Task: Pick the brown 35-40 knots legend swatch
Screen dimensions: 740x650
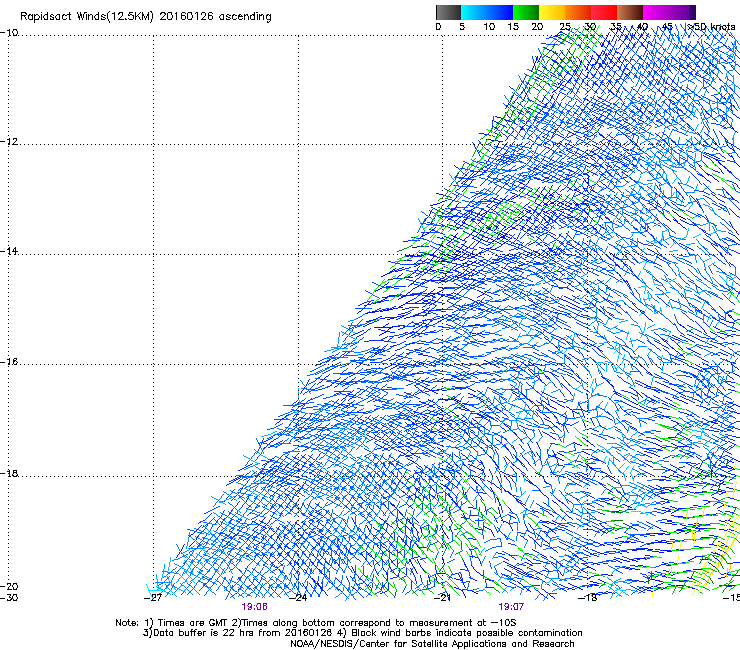Action: [630, 12]
